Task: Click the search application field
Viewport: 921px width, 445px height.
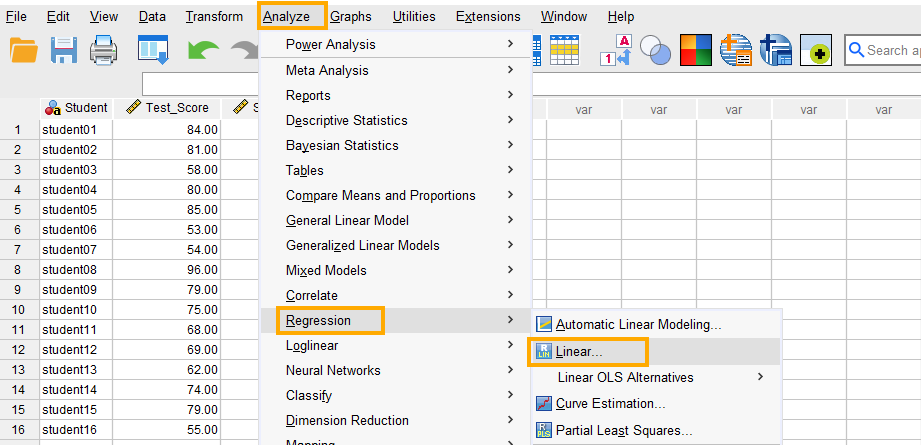Action: pyautogui.click(x=886, y=50)
